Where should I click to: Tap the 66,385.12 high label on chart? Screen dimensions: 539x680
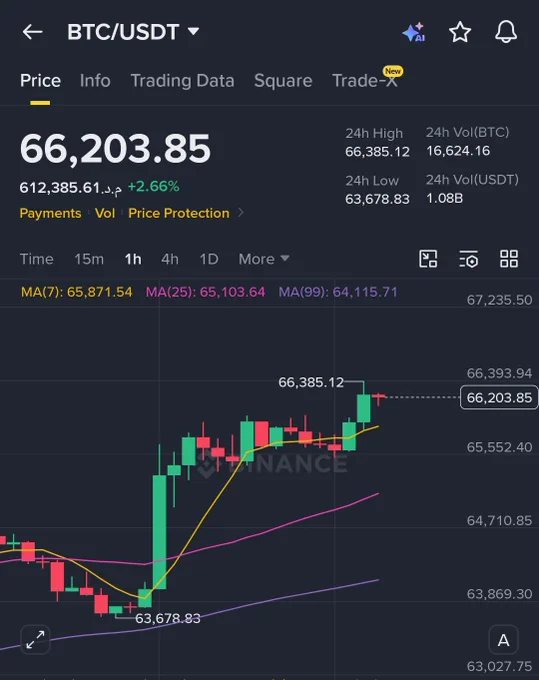tap(311, 382)
